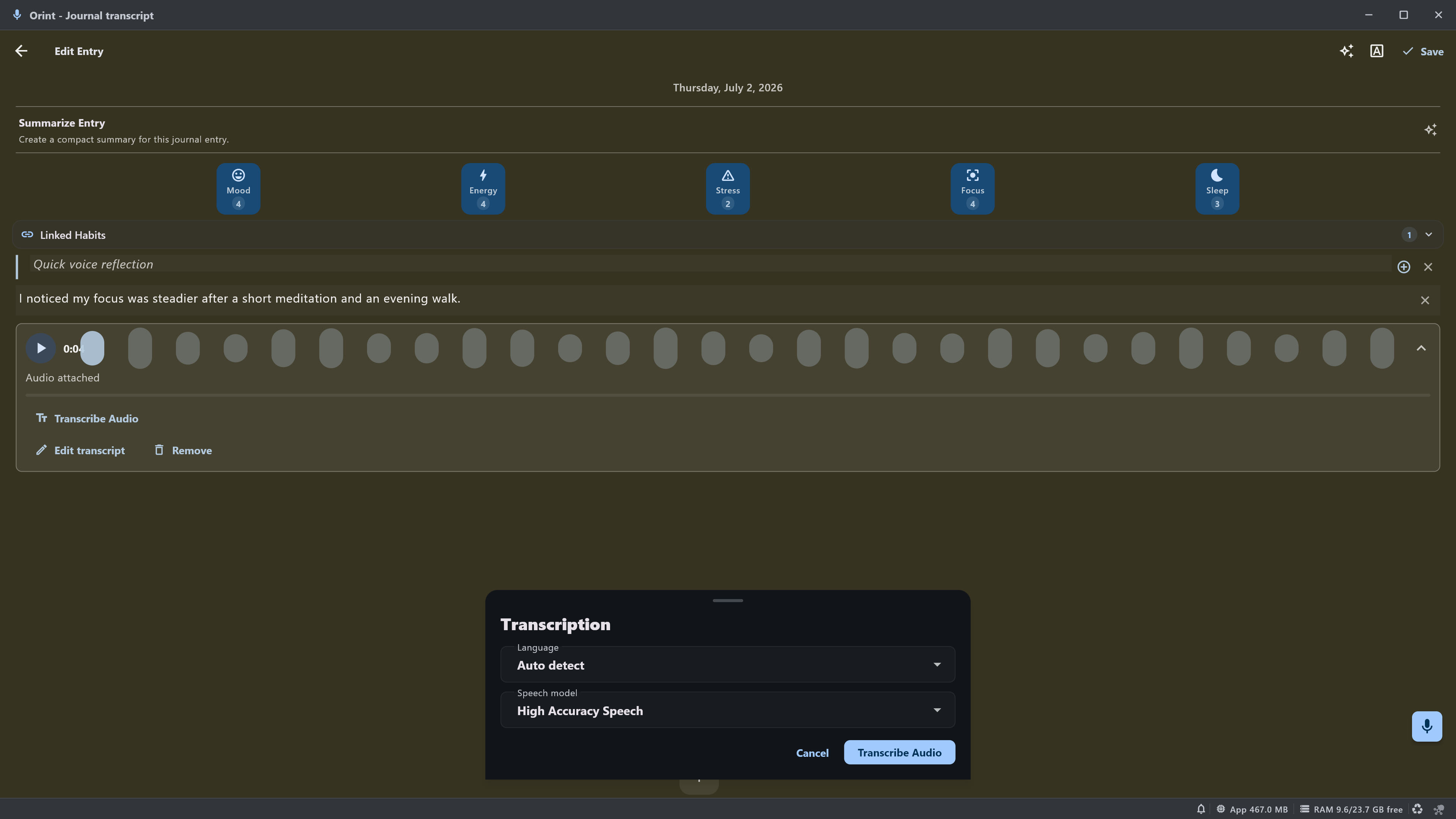The height and width of the screenshot is (819, 1456).
Task: Open the Speech model dropdown
Action: pyautogui.click(x=728, y=710)
